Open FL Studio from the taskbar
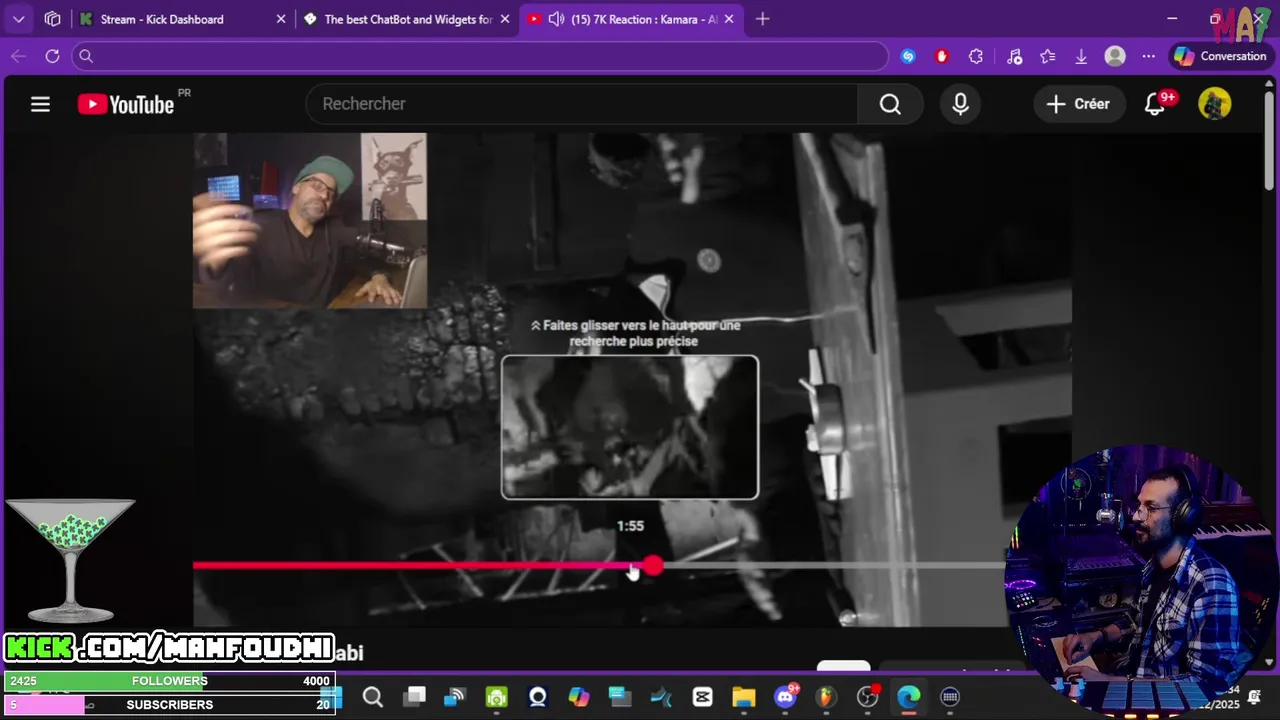Screen dimensions: 1280x720 point(826,697)
